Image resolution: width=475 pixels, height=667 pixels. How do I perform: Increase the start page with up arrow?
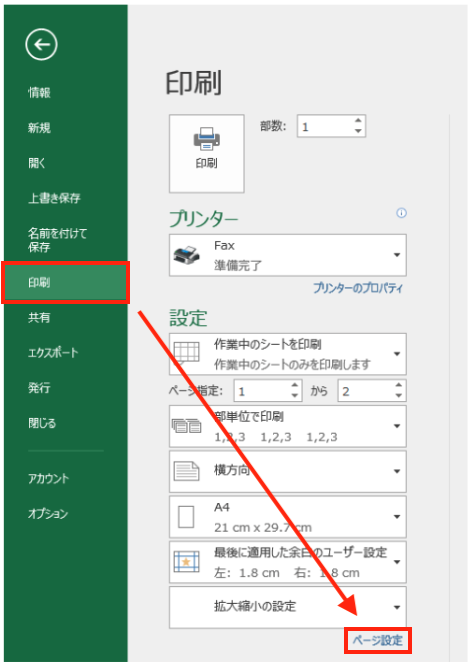295,385
